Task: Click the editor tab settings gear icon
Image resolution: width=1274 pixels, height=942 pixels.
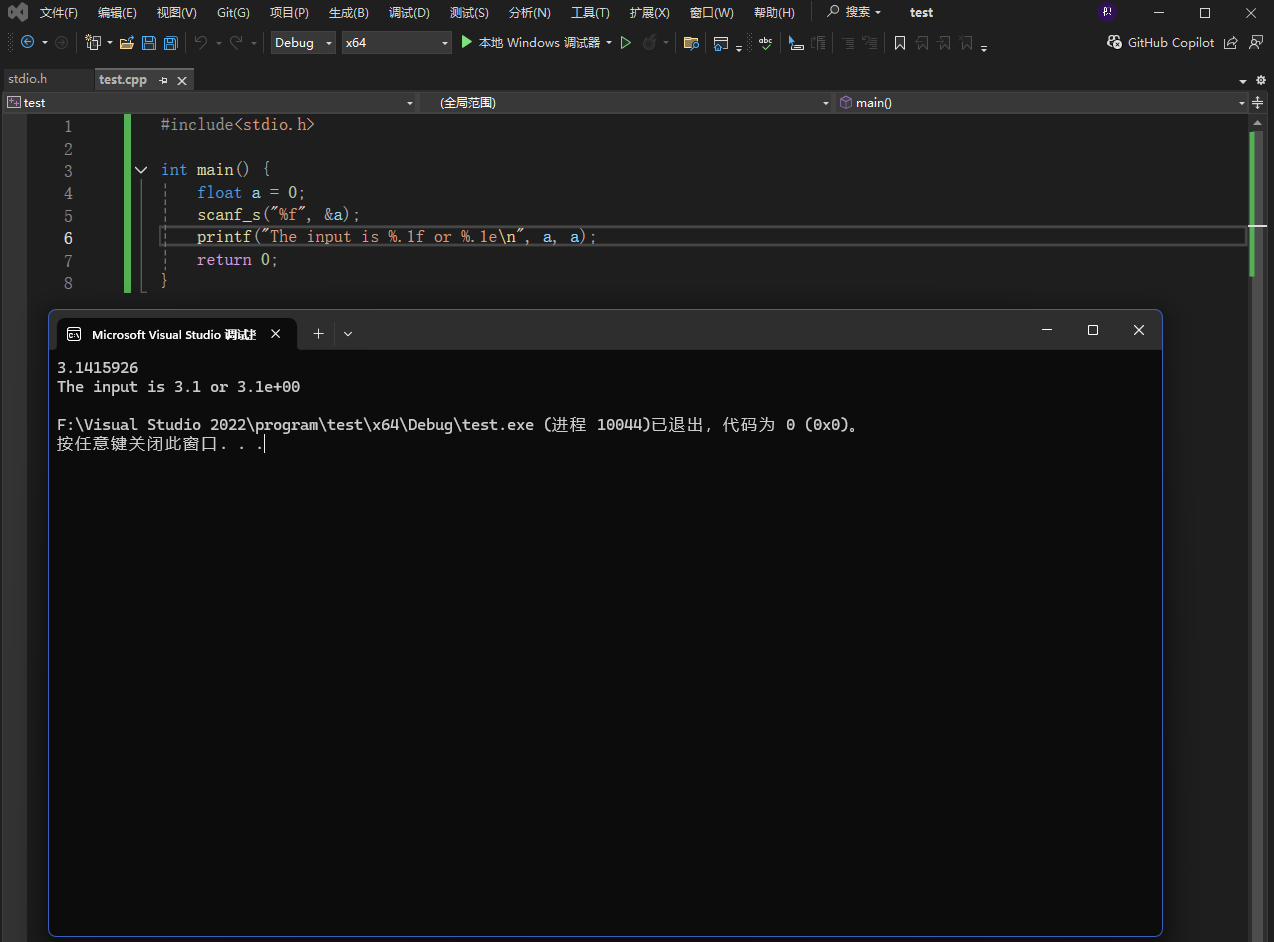Action: coord(1261,80)
